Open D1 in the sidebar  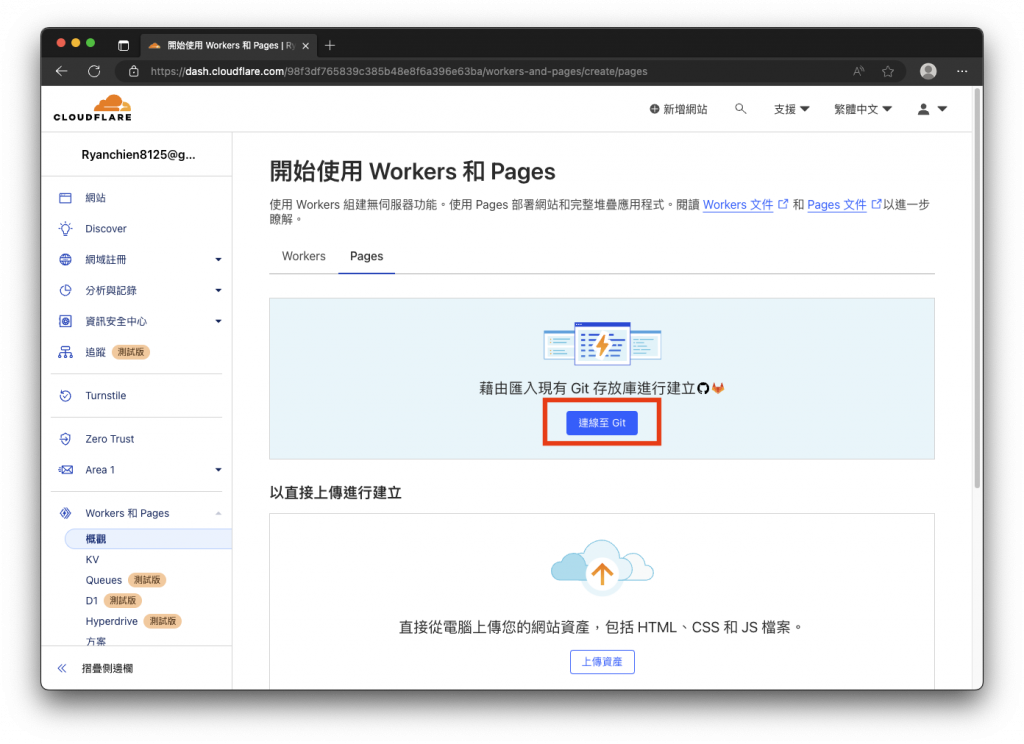(x=91, y=600)
